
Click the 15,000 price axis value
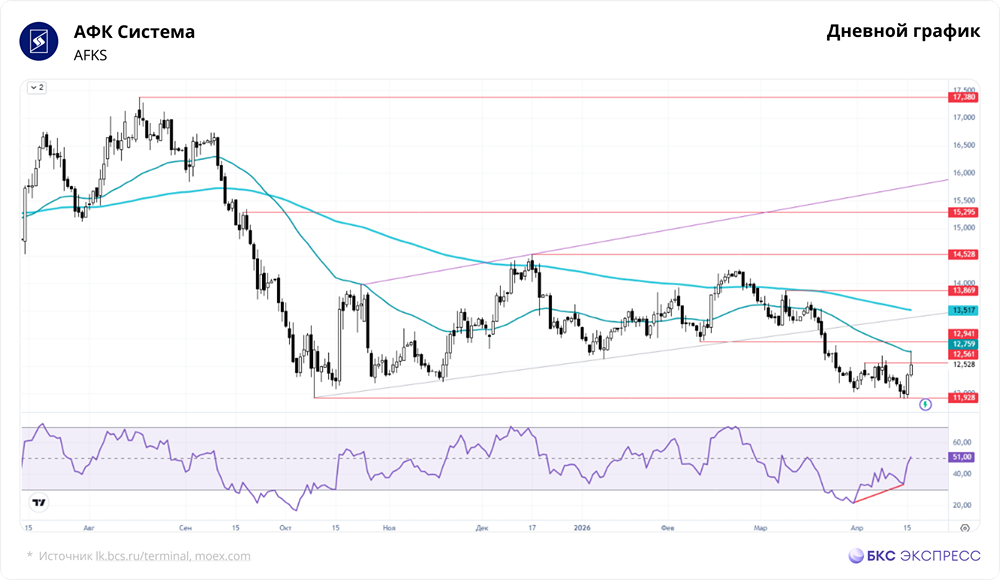[964, 228]
